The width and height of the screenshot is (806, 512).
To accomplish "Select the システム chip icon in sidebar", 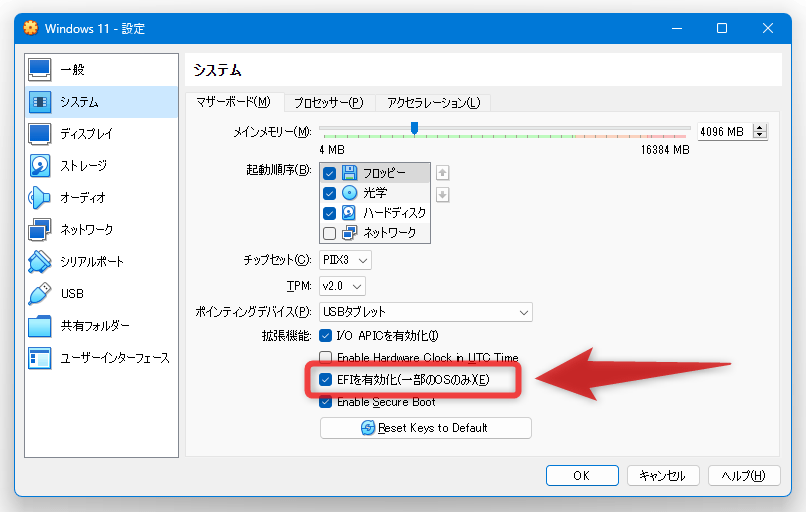I will coord(40,102).
